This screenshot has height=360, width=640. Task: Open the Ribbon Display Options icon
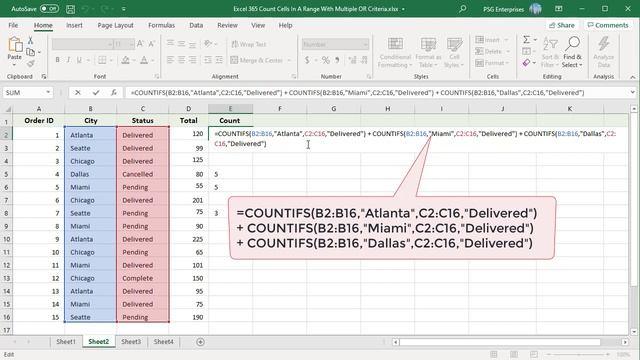559,9
